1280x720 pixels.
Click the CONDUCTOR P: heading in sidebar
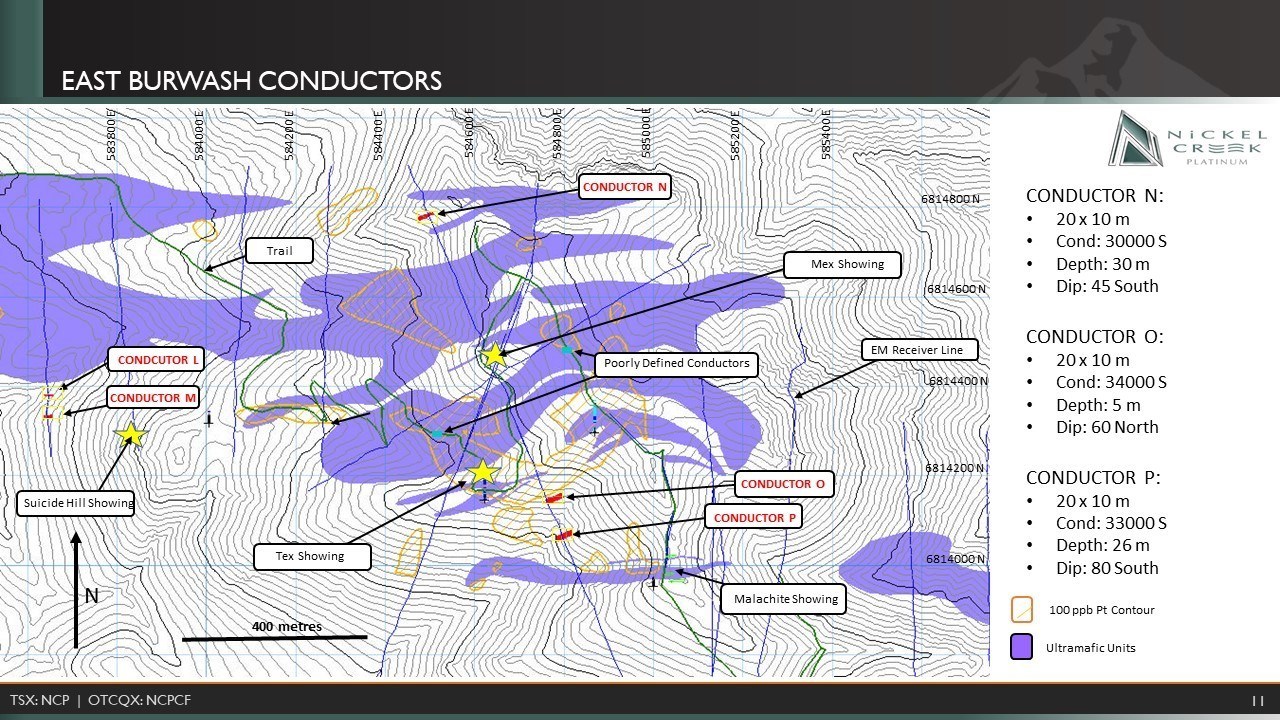(1094, 478)
